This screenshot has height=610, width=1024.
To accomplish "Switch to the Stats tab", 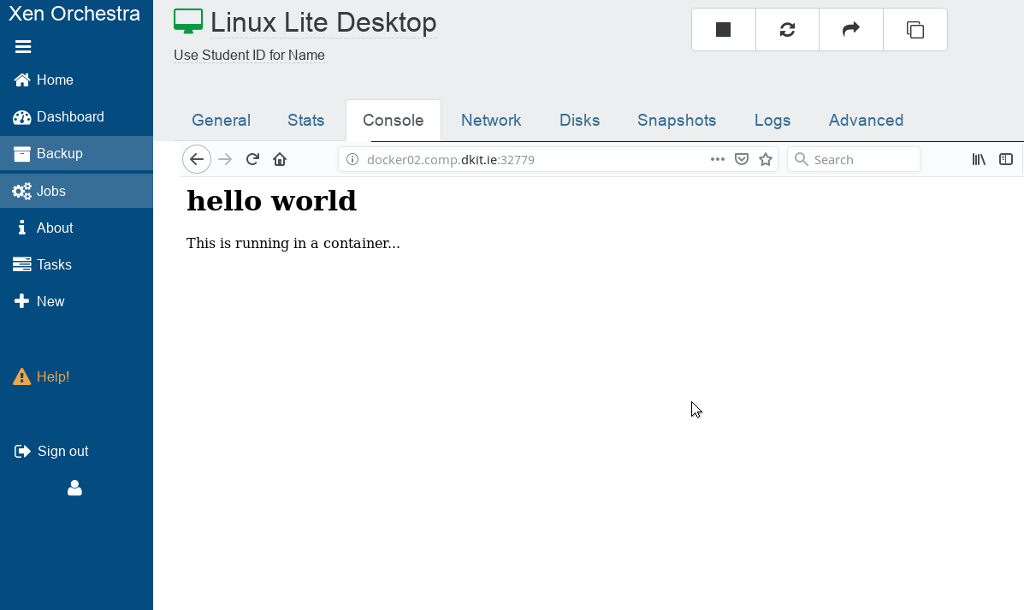I will click(306, 120).
